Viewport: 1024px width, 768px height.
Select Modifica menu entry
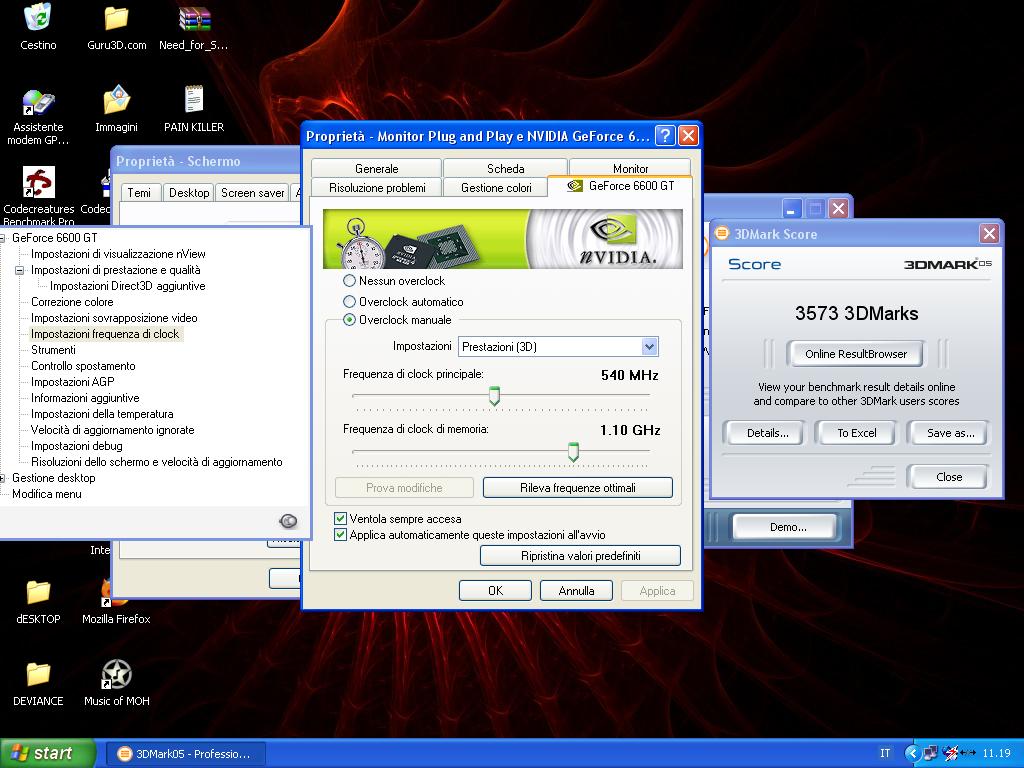coord(47,494)
